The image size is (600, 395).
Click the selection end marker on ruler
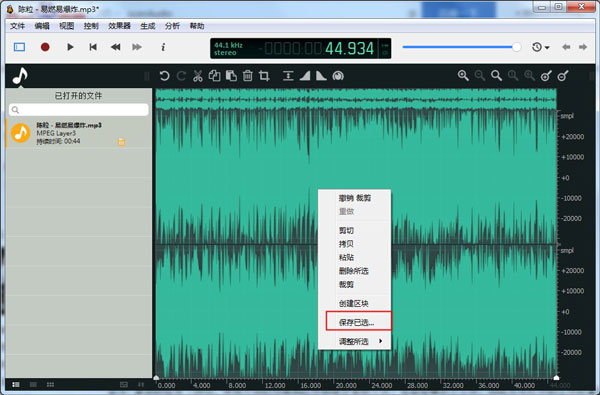coord(556,378)
